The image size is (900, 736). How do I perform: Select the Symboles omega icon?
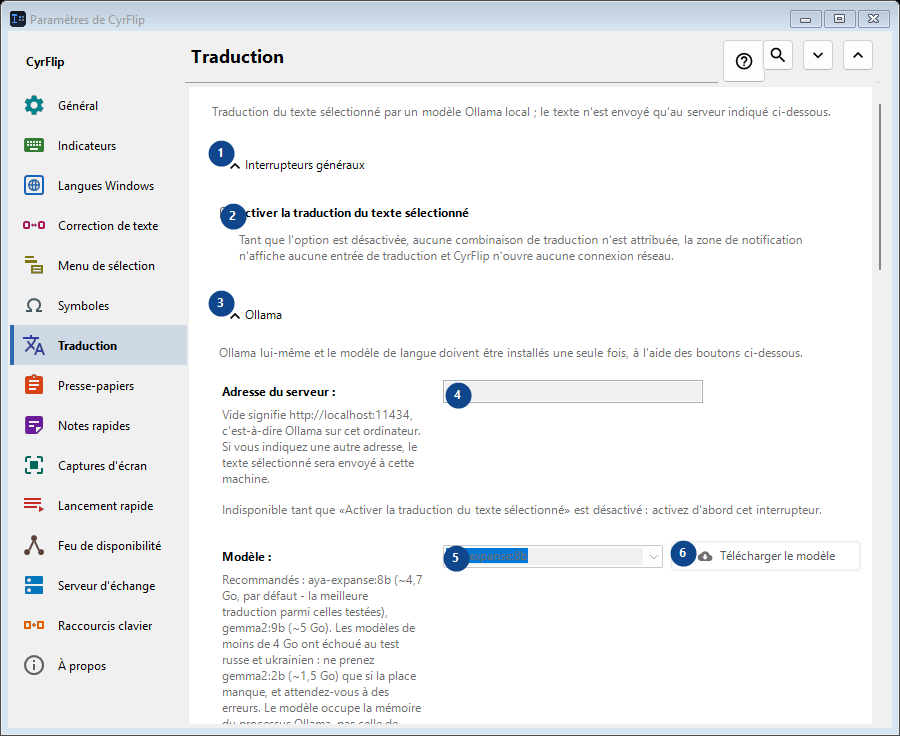click(34, 305)
